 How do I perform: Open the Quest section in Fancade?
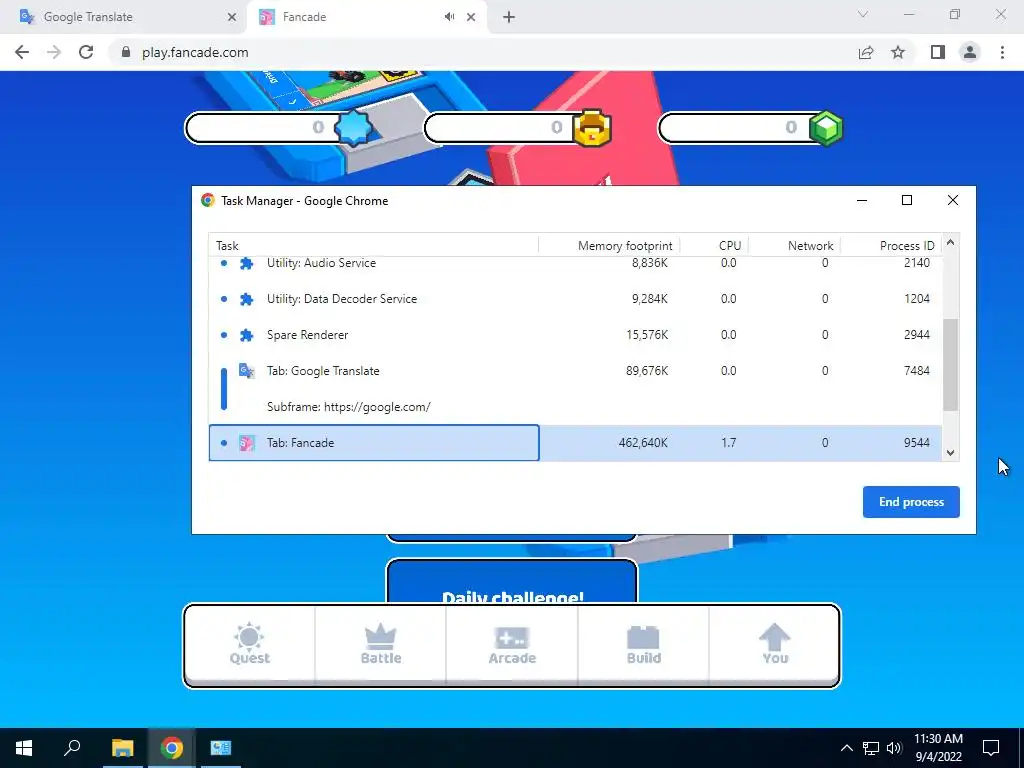point(249,645)
